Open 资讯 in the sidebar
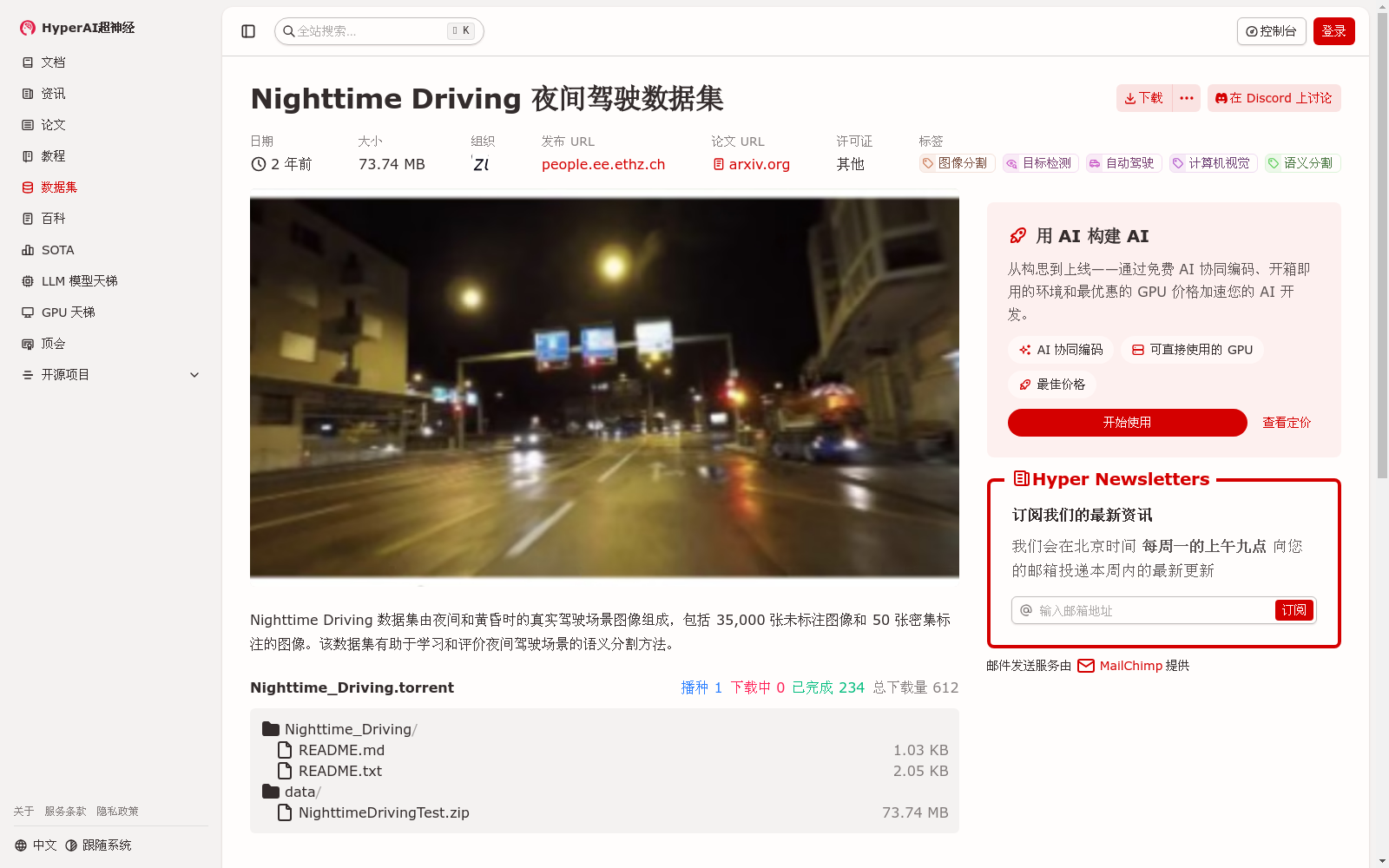The image size is (1389, 868). (111, 94)
